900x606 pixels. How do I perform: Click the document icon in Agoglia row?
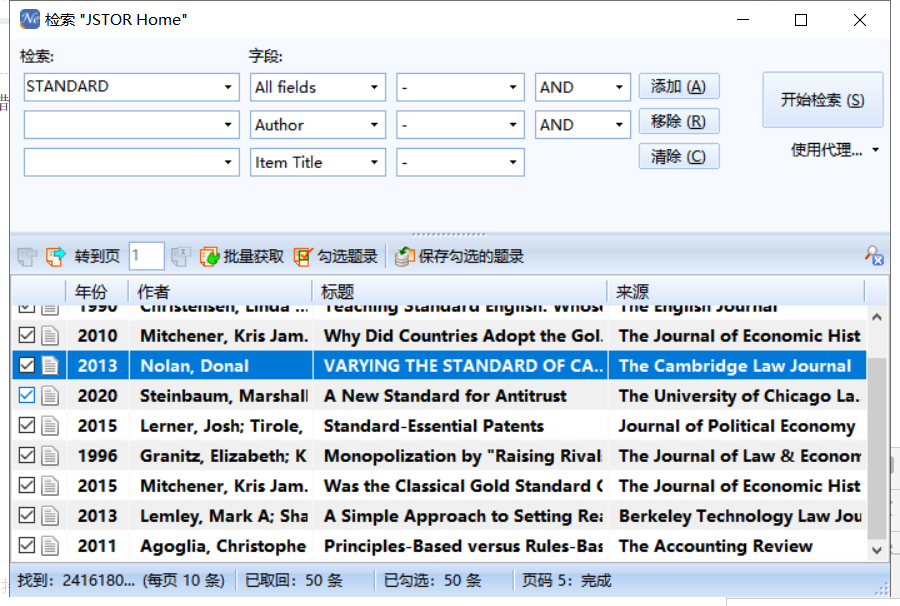coord(50,546)
